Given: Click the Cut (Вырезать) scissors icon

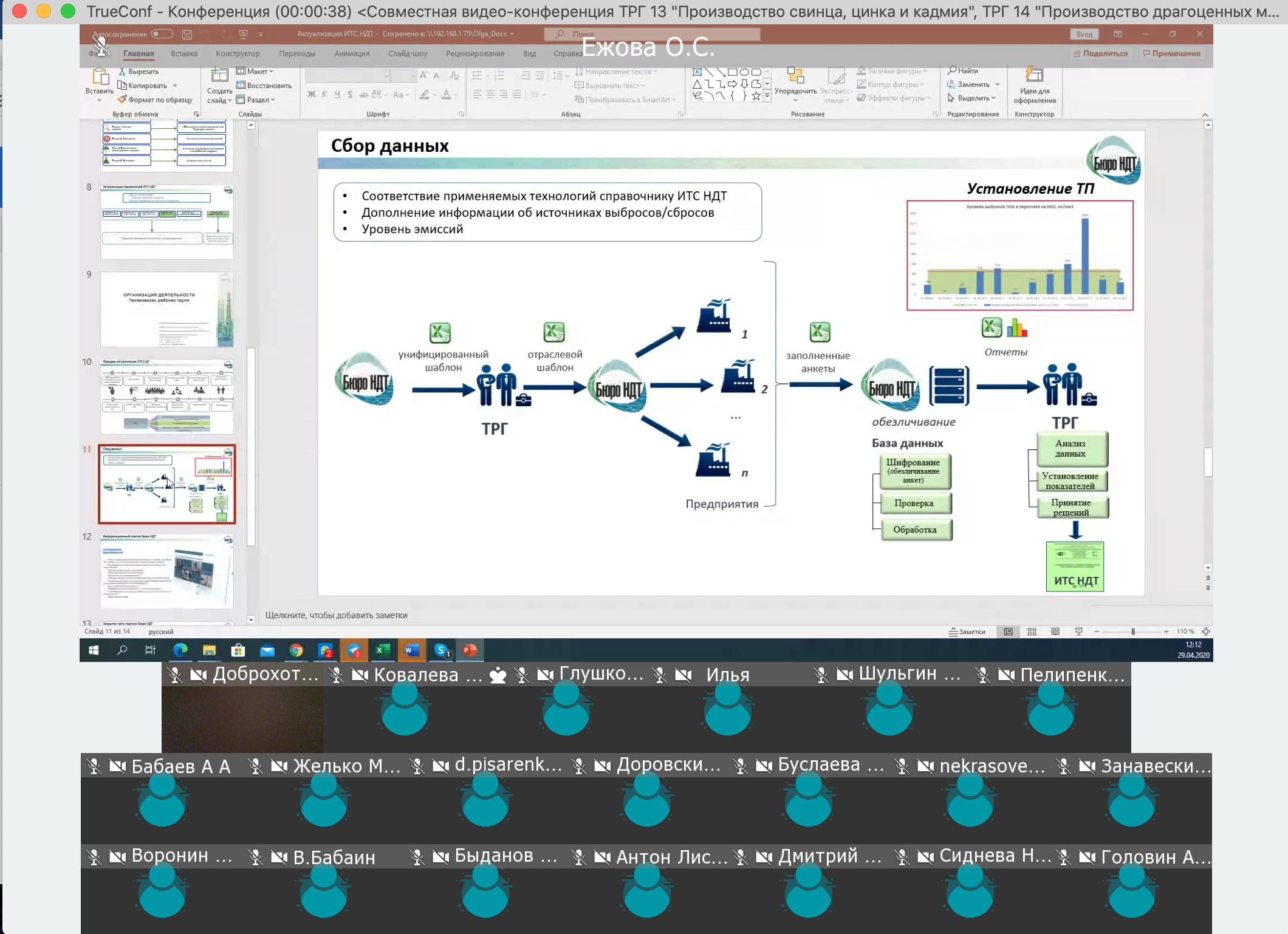Looking at the screenshot, I should click(x=122, y=71).
